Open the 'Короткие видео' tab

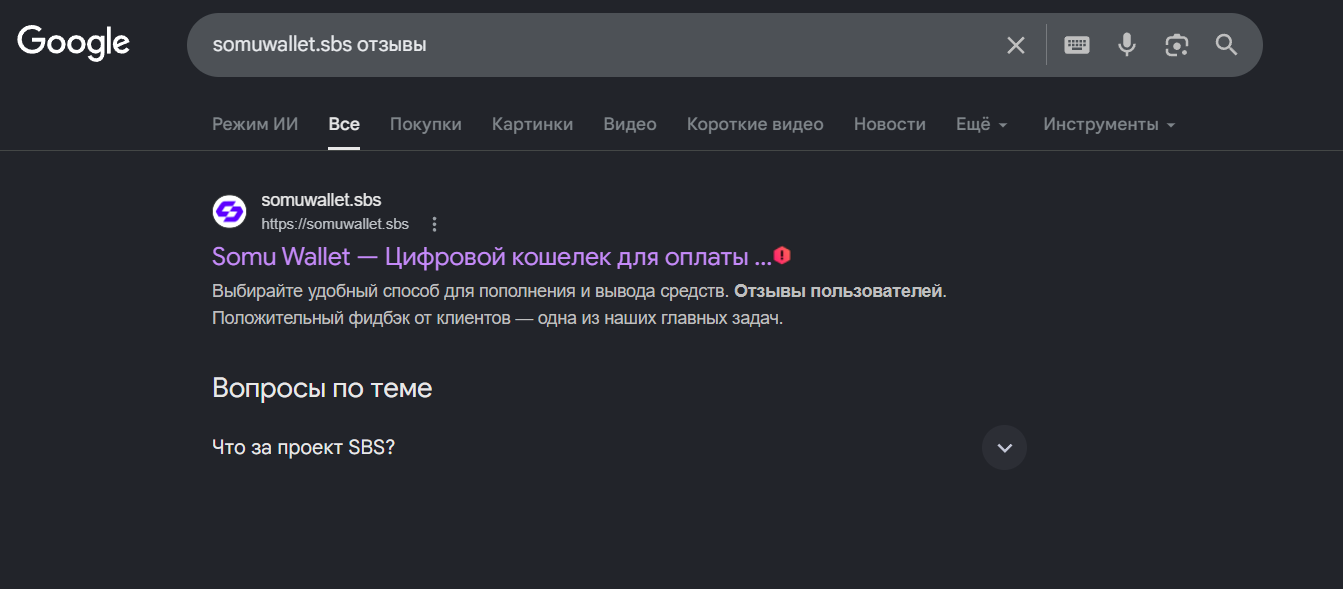coord(755,124)
